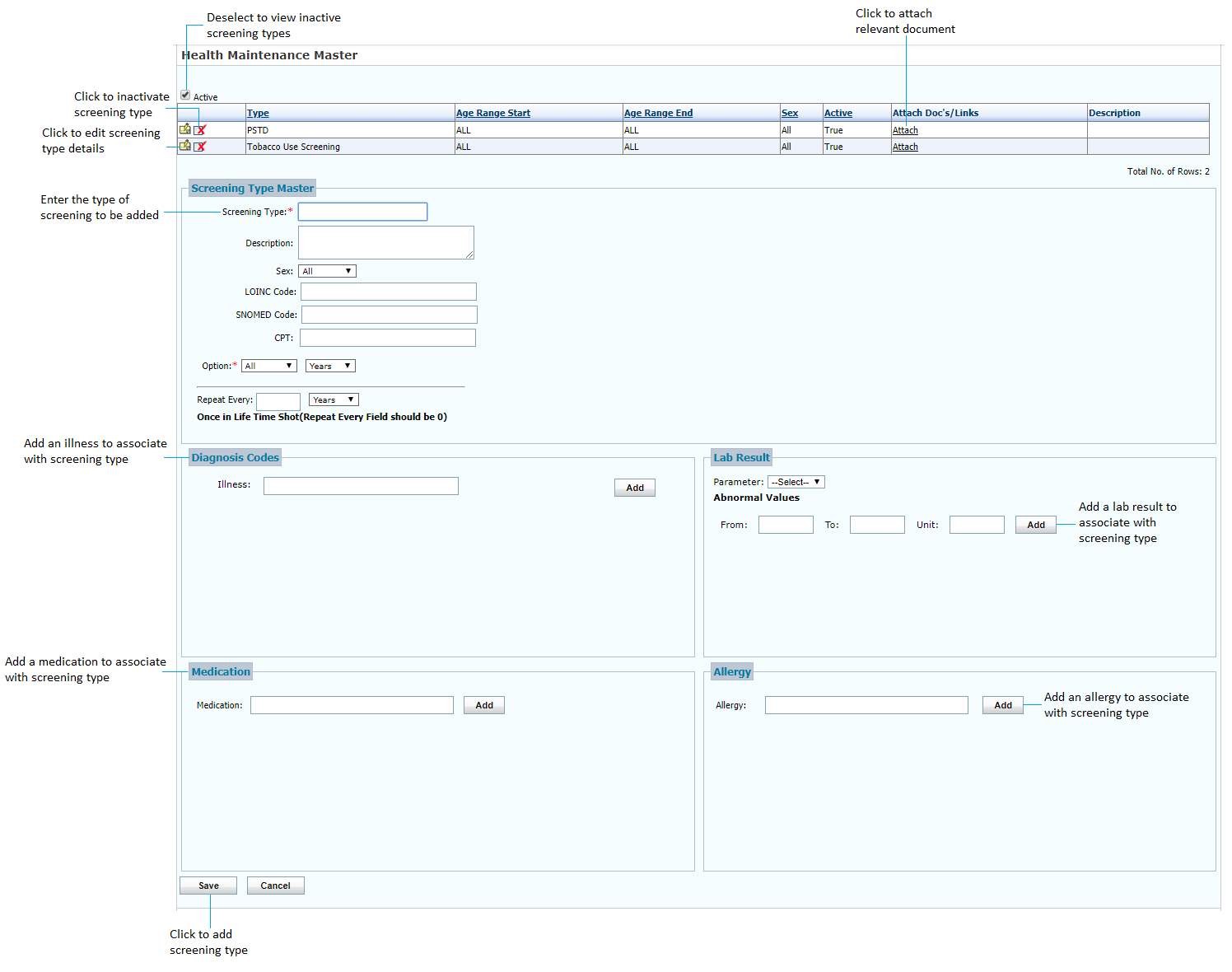Click the LOINC Code field
Image resolution: width=1232 pixels, height=972 pixels.
click(x=389, y=292)
